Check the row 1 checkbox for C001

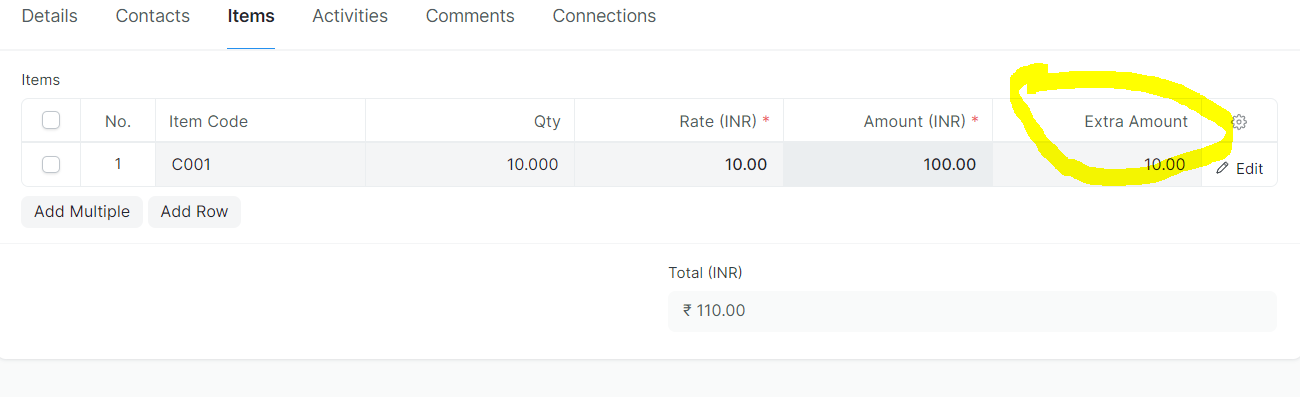51,165
